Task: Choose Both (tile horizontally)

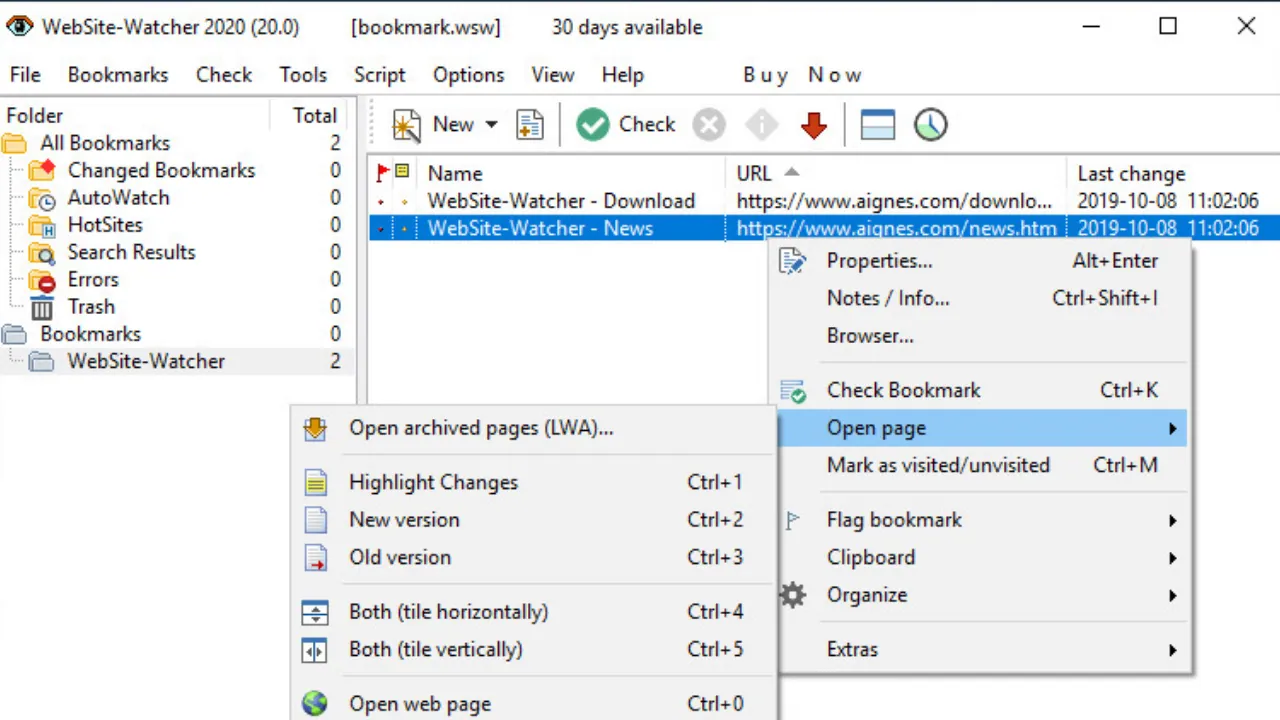Action: (533, 612)
